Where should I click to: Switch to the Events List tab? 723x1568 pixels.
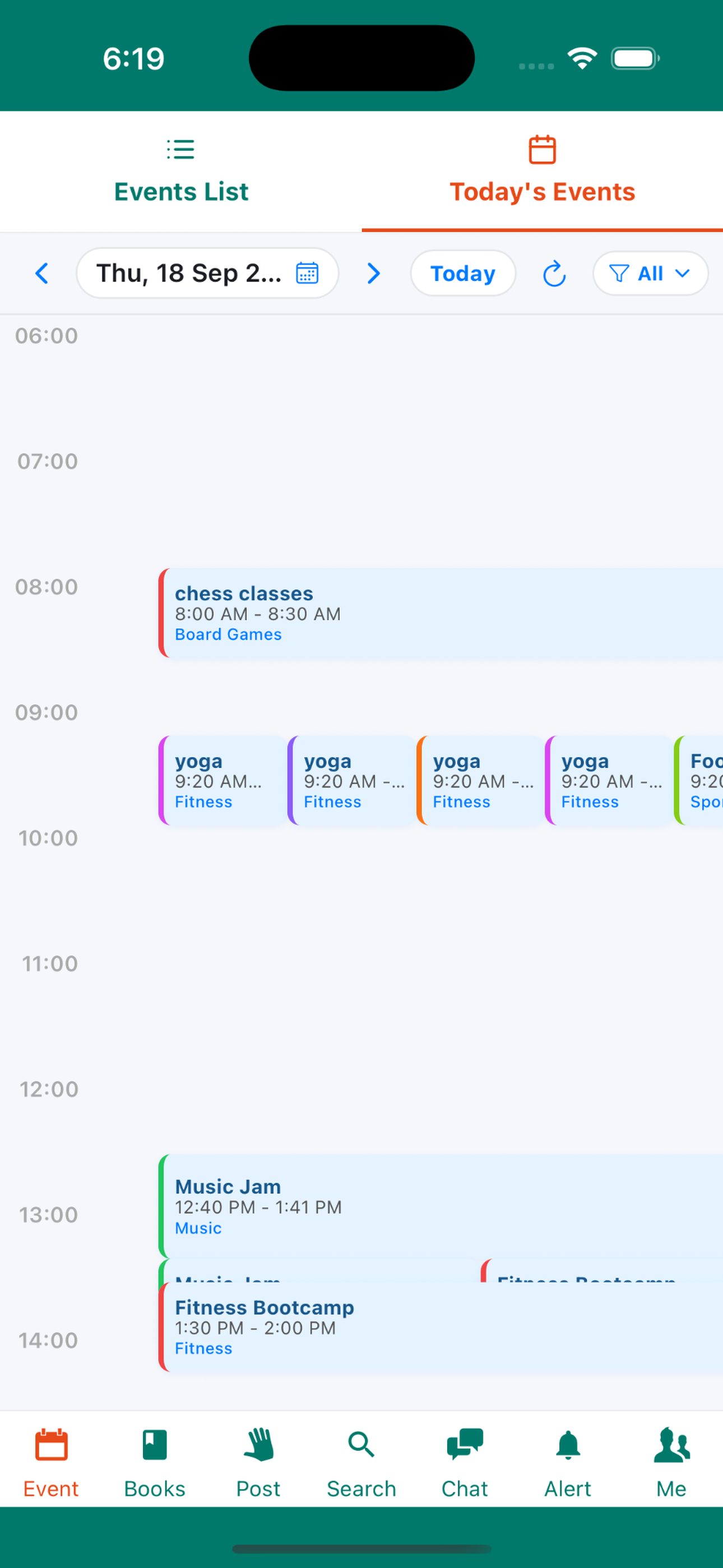[180, 172]
